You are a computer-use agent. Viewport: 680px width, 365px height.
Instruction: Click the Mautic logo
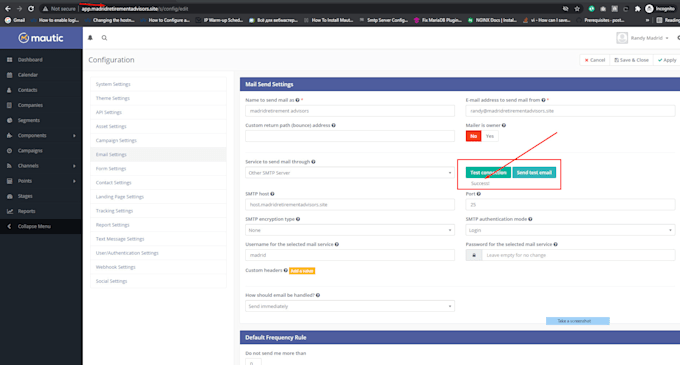pyautogui.click(x=41, y=38)
